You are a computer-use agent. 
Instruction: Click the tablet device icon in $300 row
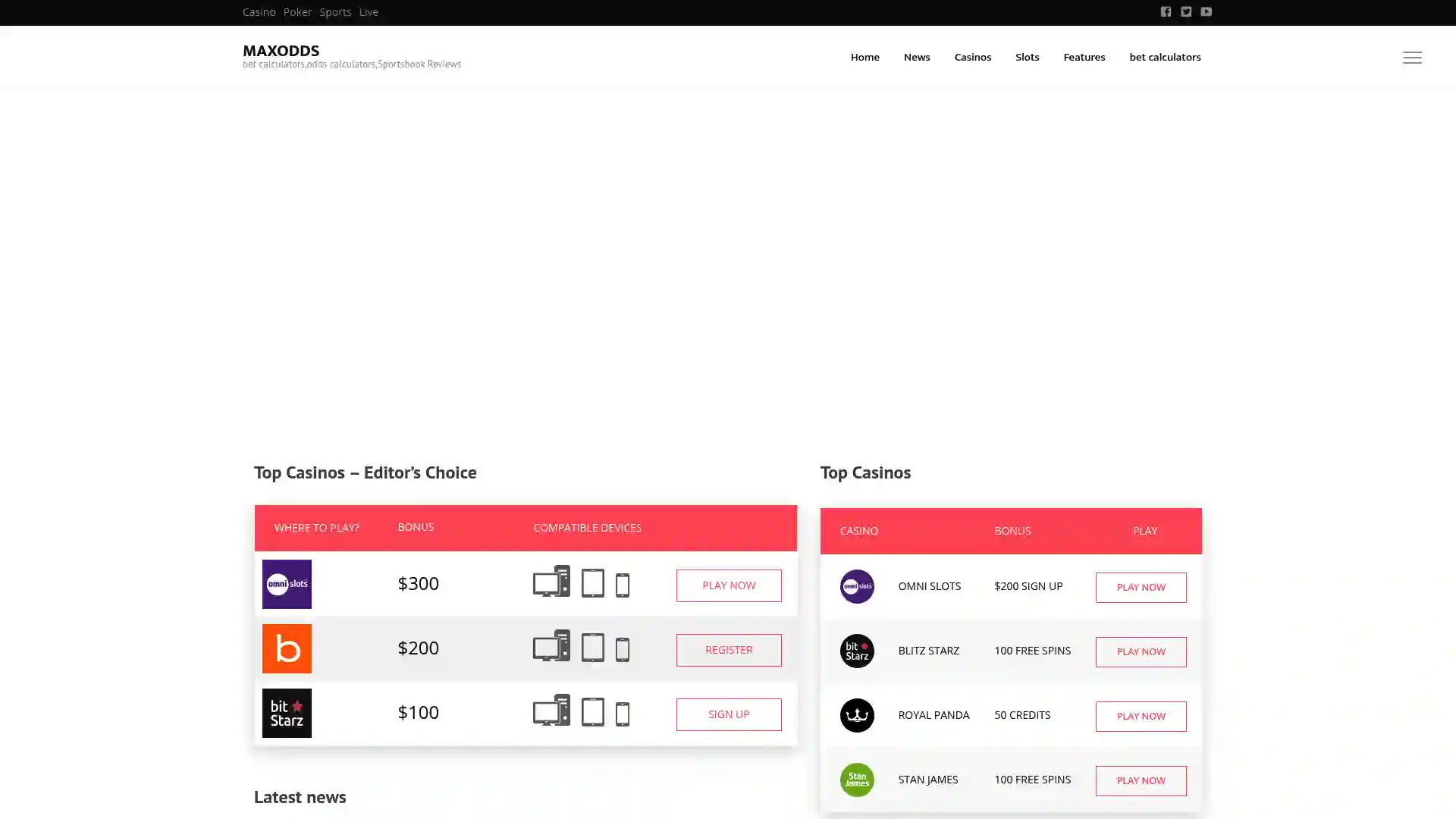[592, 582]
